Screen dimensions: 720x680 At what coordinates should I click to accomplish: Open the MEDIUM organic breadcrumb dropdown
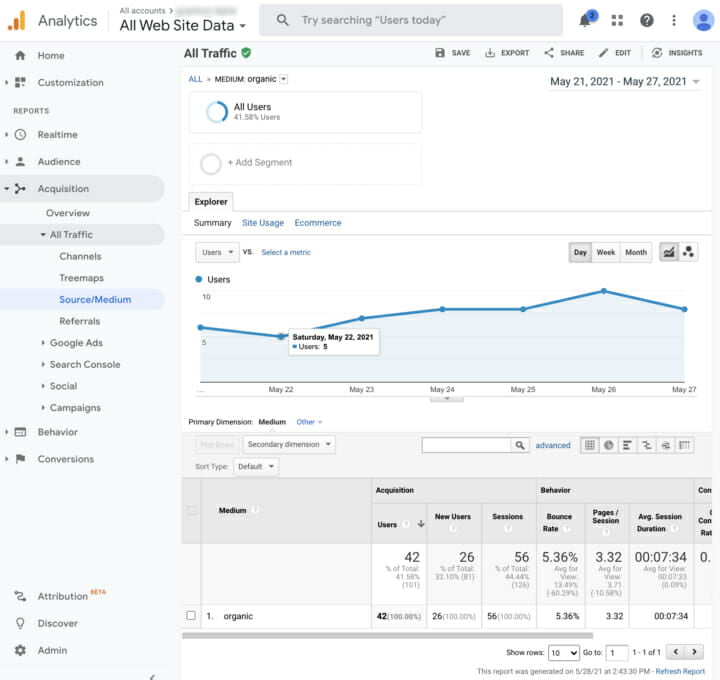(284, 79)
